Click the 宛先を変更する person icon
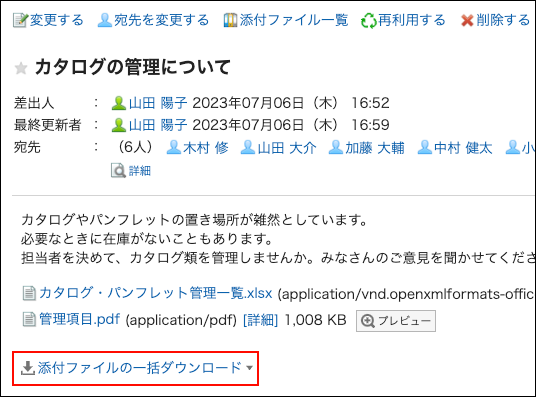Screen dimensions: 536x397 point(105,20)
